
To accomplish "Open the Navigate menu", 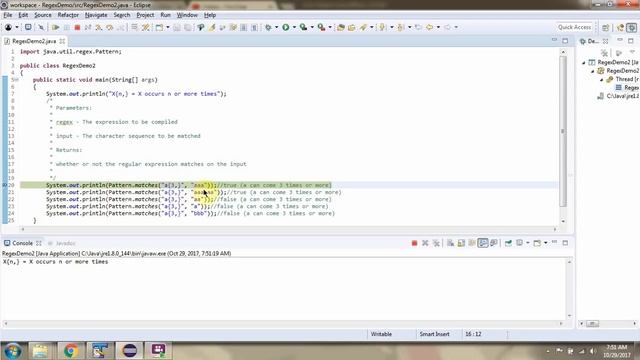I will pos(96,15).
